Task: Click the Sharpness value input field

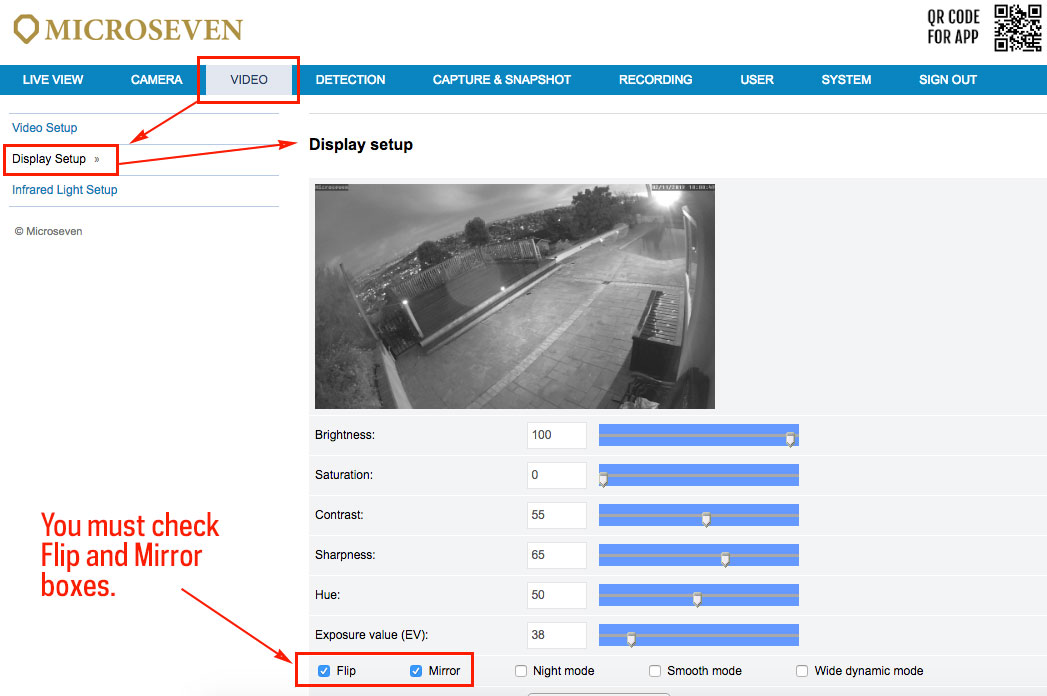Action: click(556, 555)
